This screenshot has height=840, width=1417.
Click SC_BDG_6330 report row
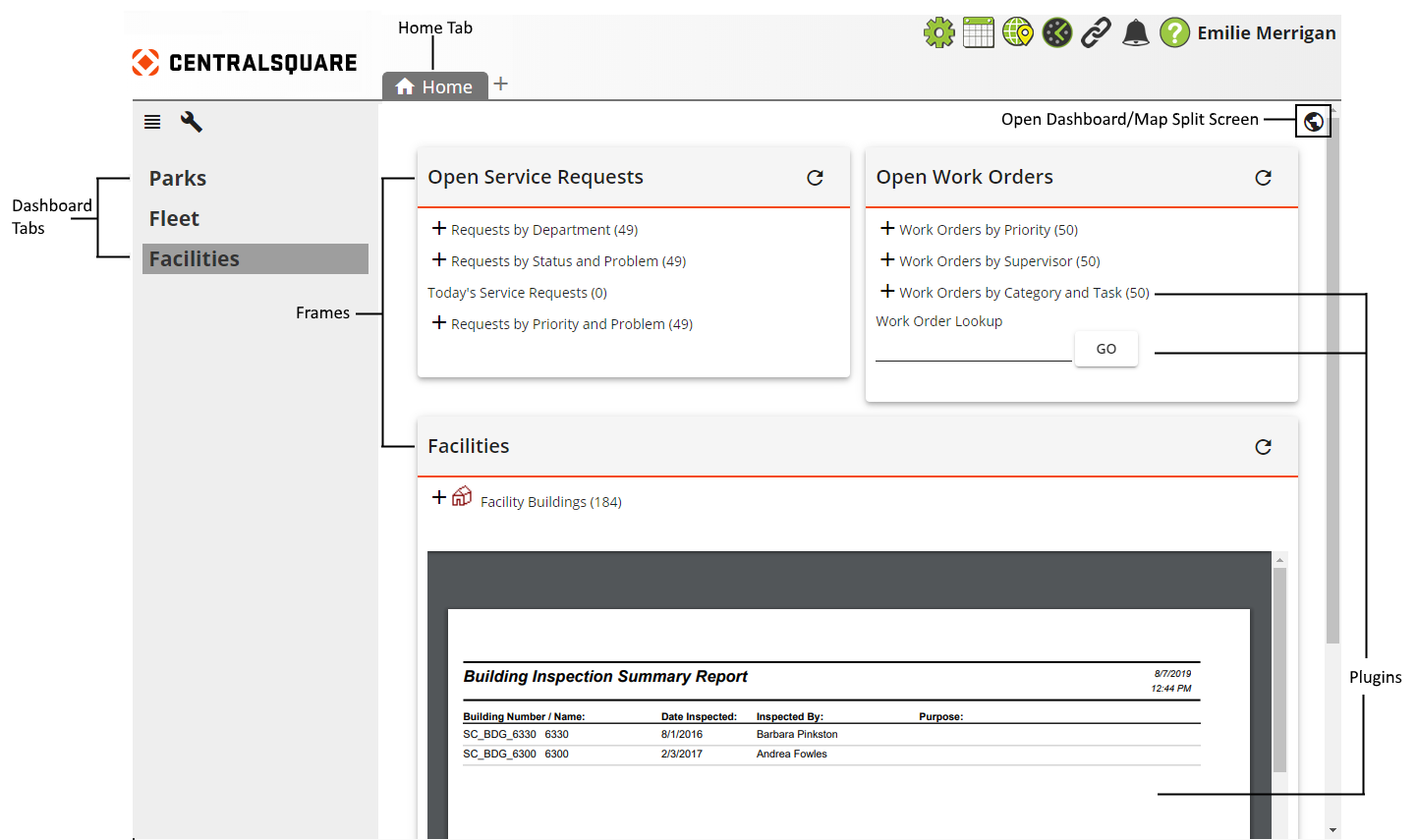831,734
